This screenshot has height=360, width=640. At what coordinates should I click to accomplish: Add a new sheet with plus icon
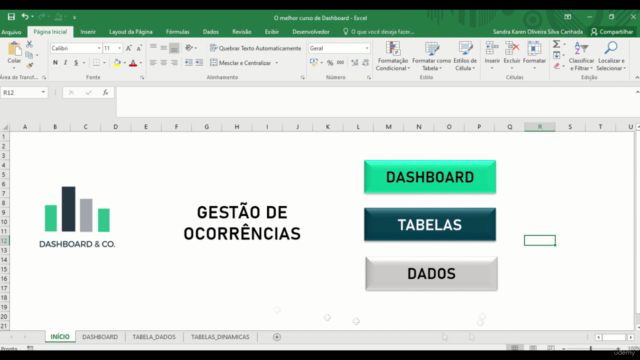coord(277,337)
